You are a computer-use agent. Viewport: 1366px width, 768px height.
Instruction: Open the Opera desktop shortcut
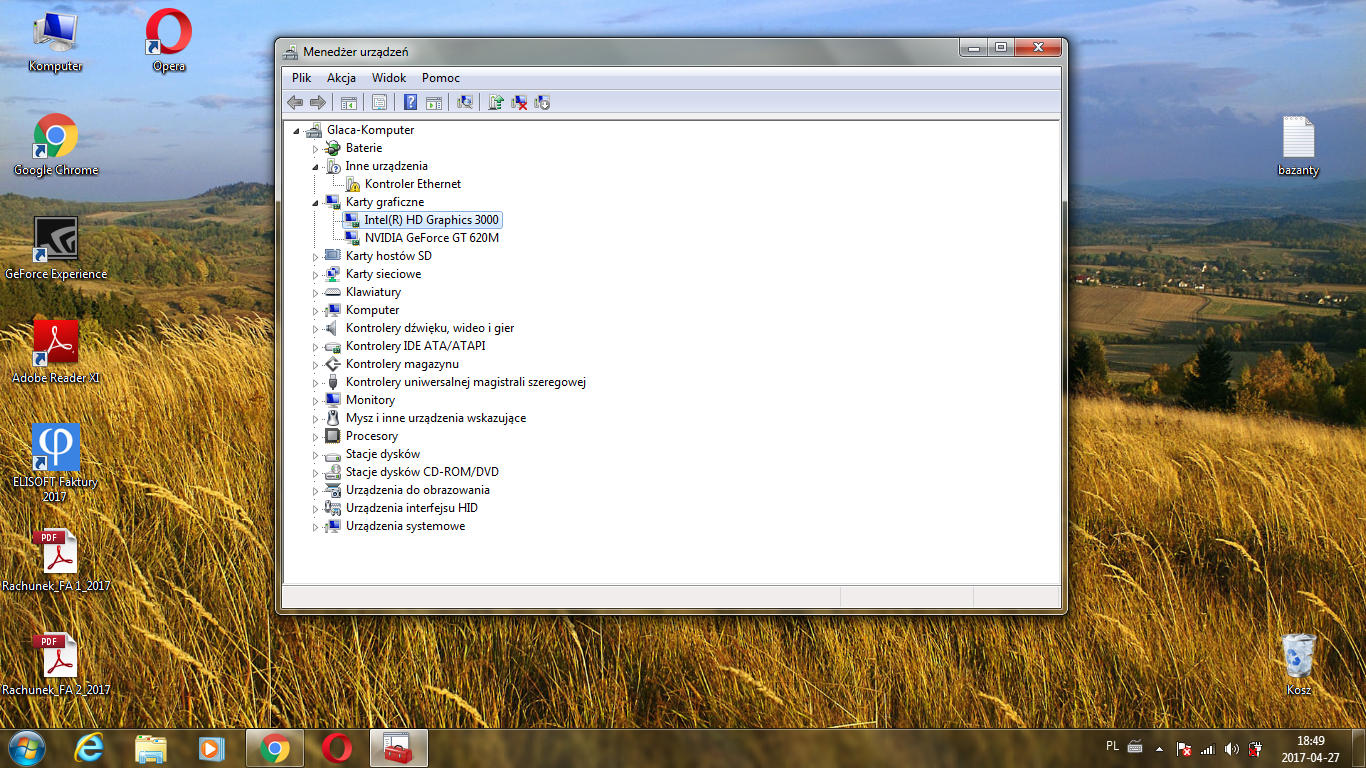coord(168,41)
